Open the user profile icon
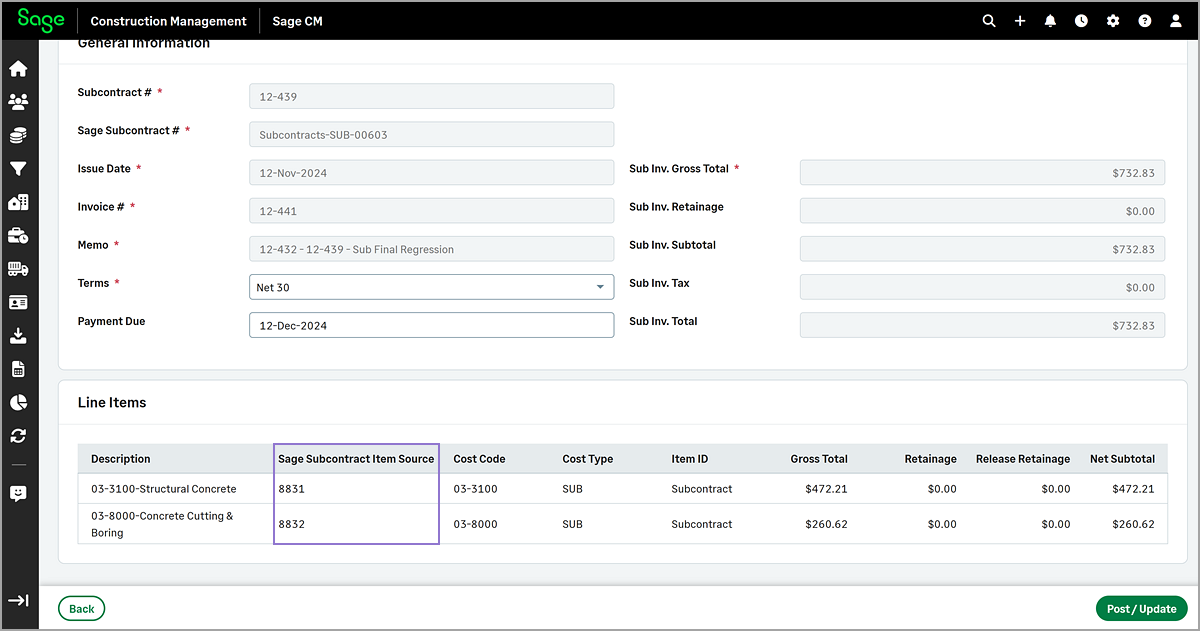This screenshot has height=631, width=1200. pyautogui.click(x=1176, y=21)
